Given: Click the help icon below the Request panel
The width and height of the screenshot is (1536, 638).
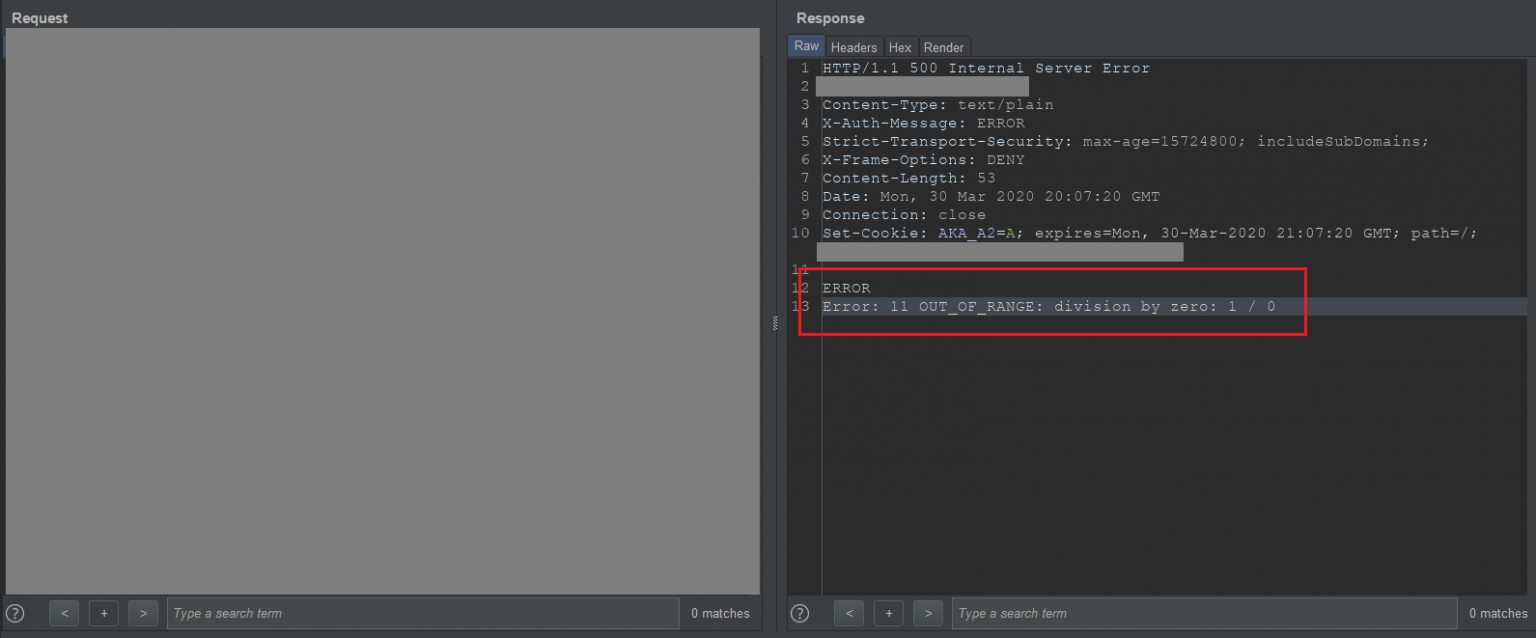Looking at the screenshot, I should tap(14, 613).
